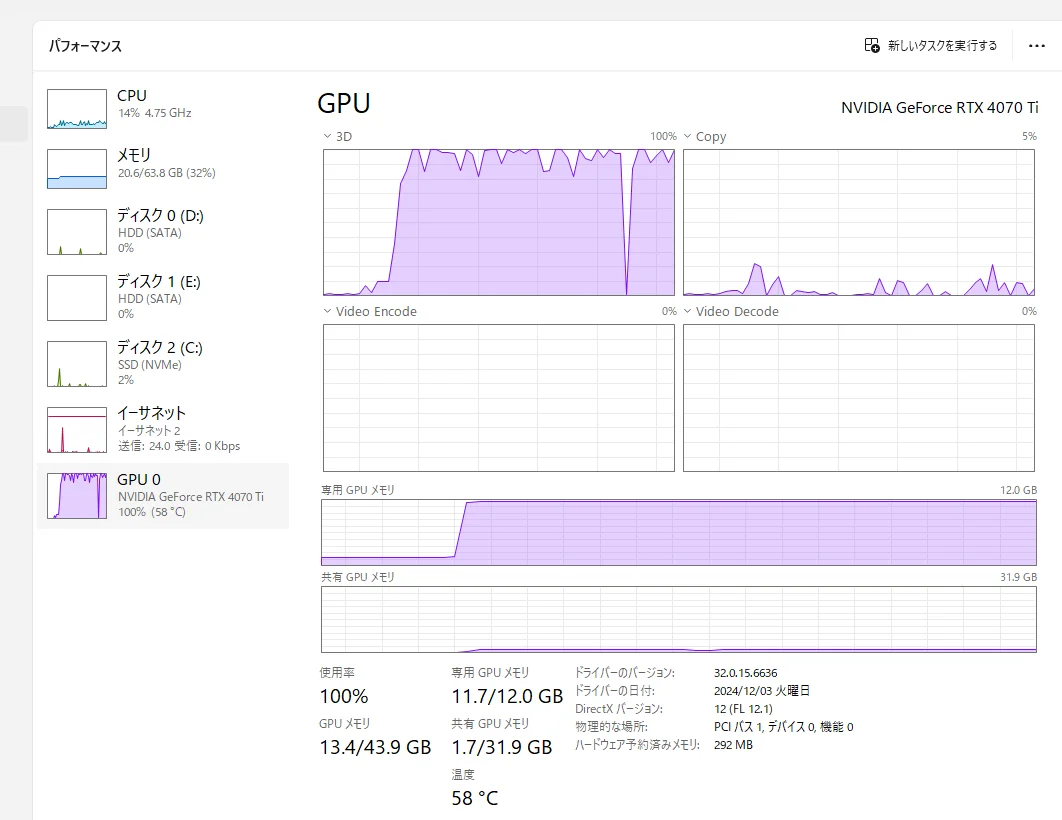Viewport: 1062px width, 820px height.
Task: Open the イーサネット network graph thumbnail
Action: coord(77,430)
